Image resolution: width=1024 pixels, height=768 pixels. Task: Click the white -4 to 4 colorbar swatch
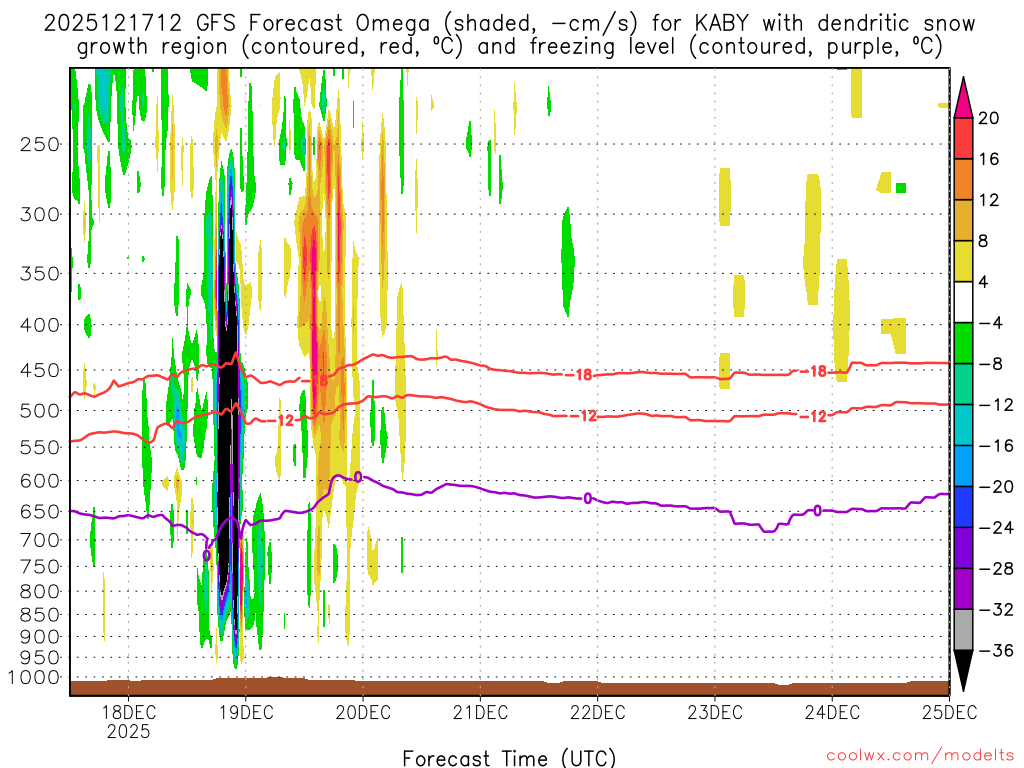click(x=963, y=302)
